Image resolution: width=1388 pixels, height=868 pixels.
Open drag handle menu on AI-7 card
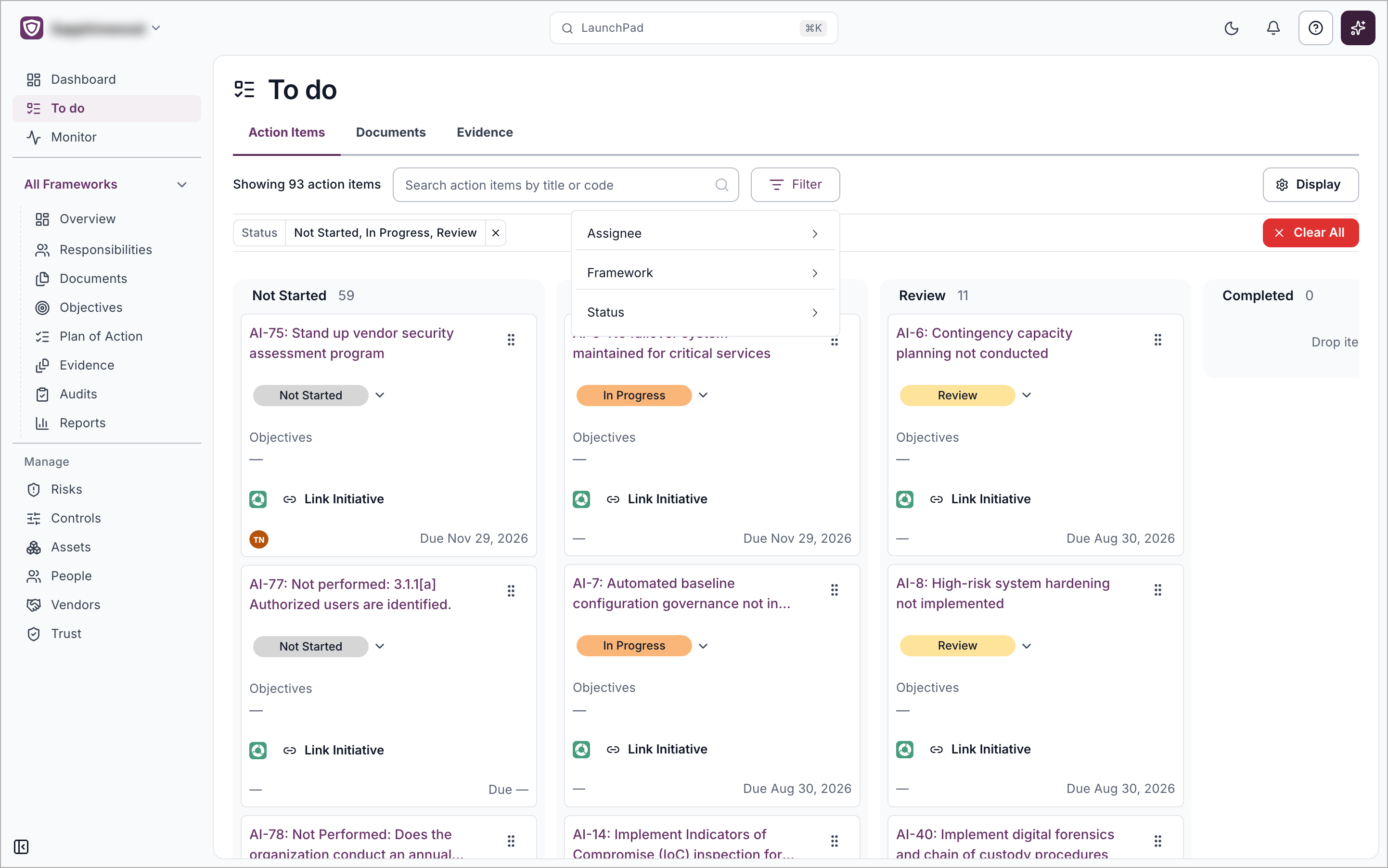point(834,589)
